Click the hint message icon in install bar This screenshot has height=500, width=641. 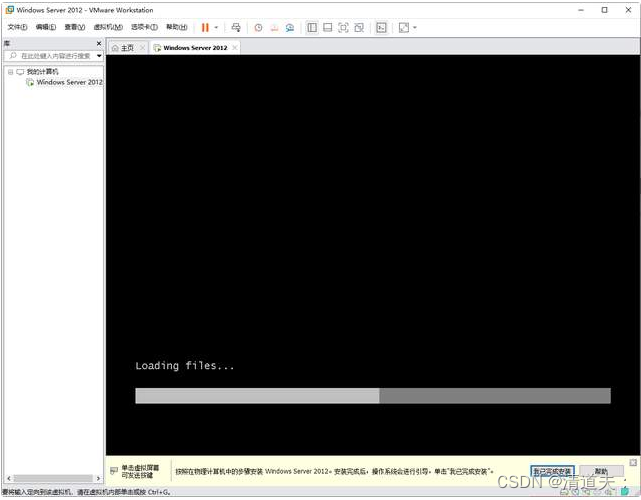click(114, 471)
